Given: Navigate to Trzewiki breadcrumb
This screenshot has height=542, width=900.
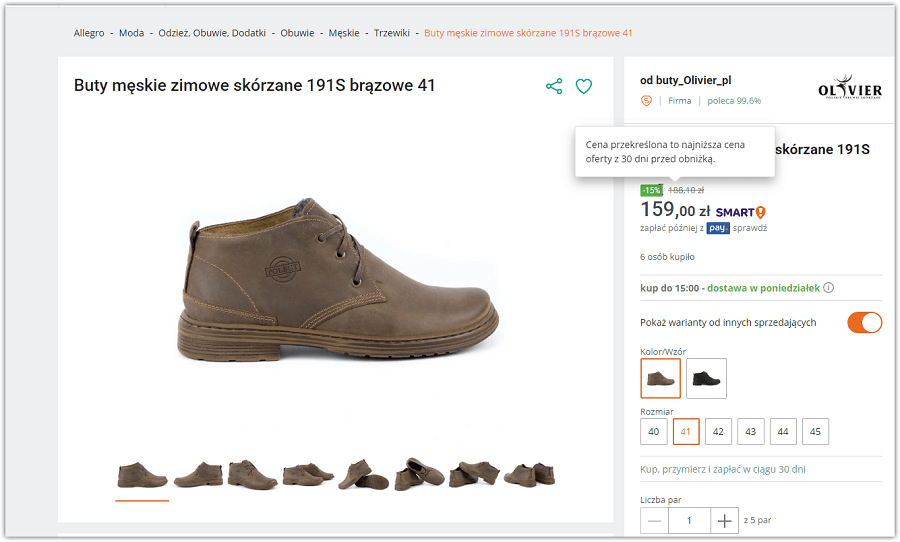Looking at the screenshot, I should click(x=392, y=33).
